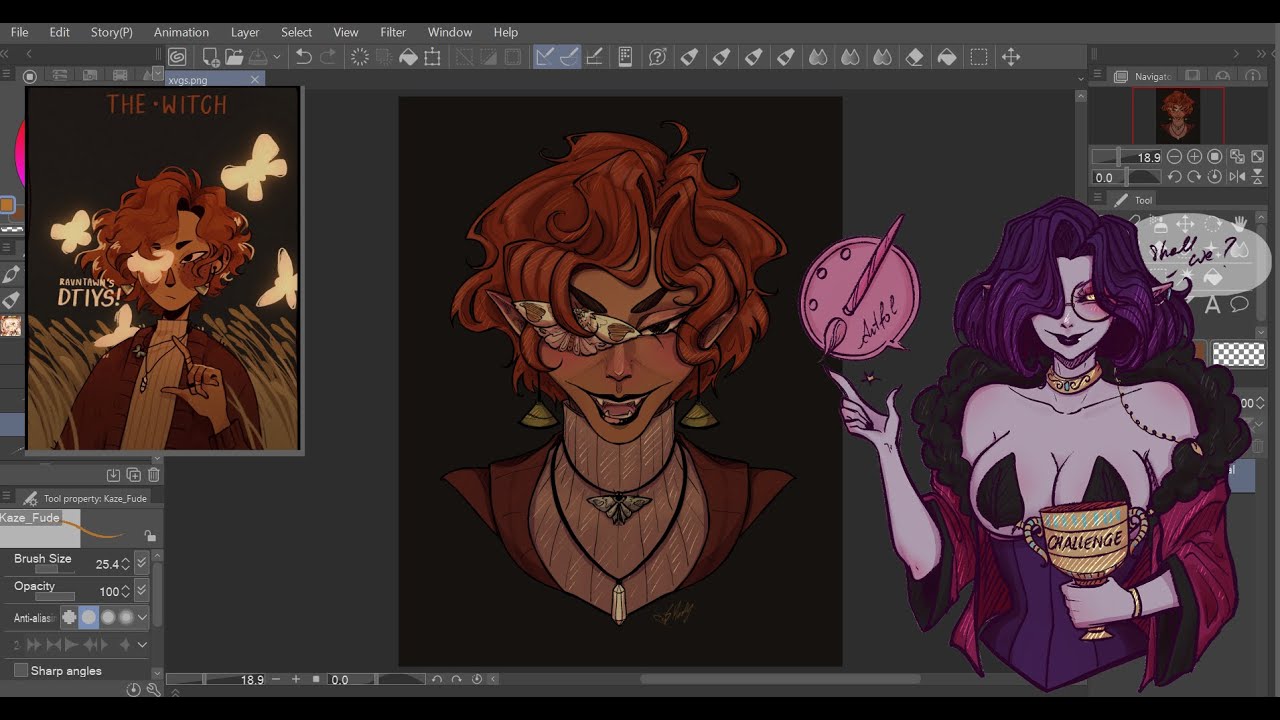Open the help question-mark icon

658,57
